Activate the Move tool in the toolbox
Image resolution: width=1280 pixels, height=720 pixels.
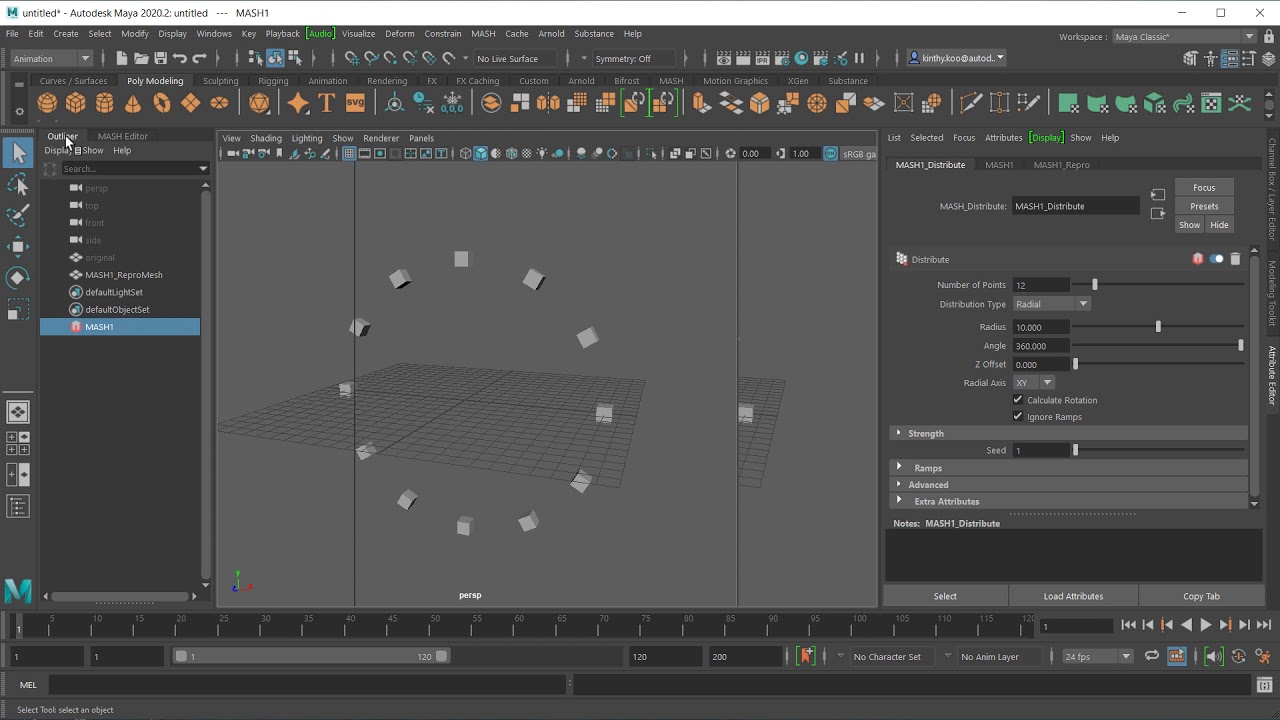[18, 246]
